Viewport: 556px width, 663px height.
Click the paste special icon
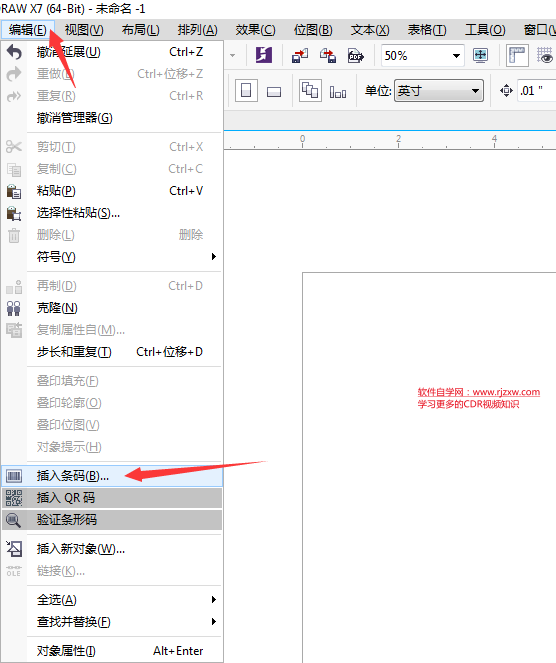point(14,213)
